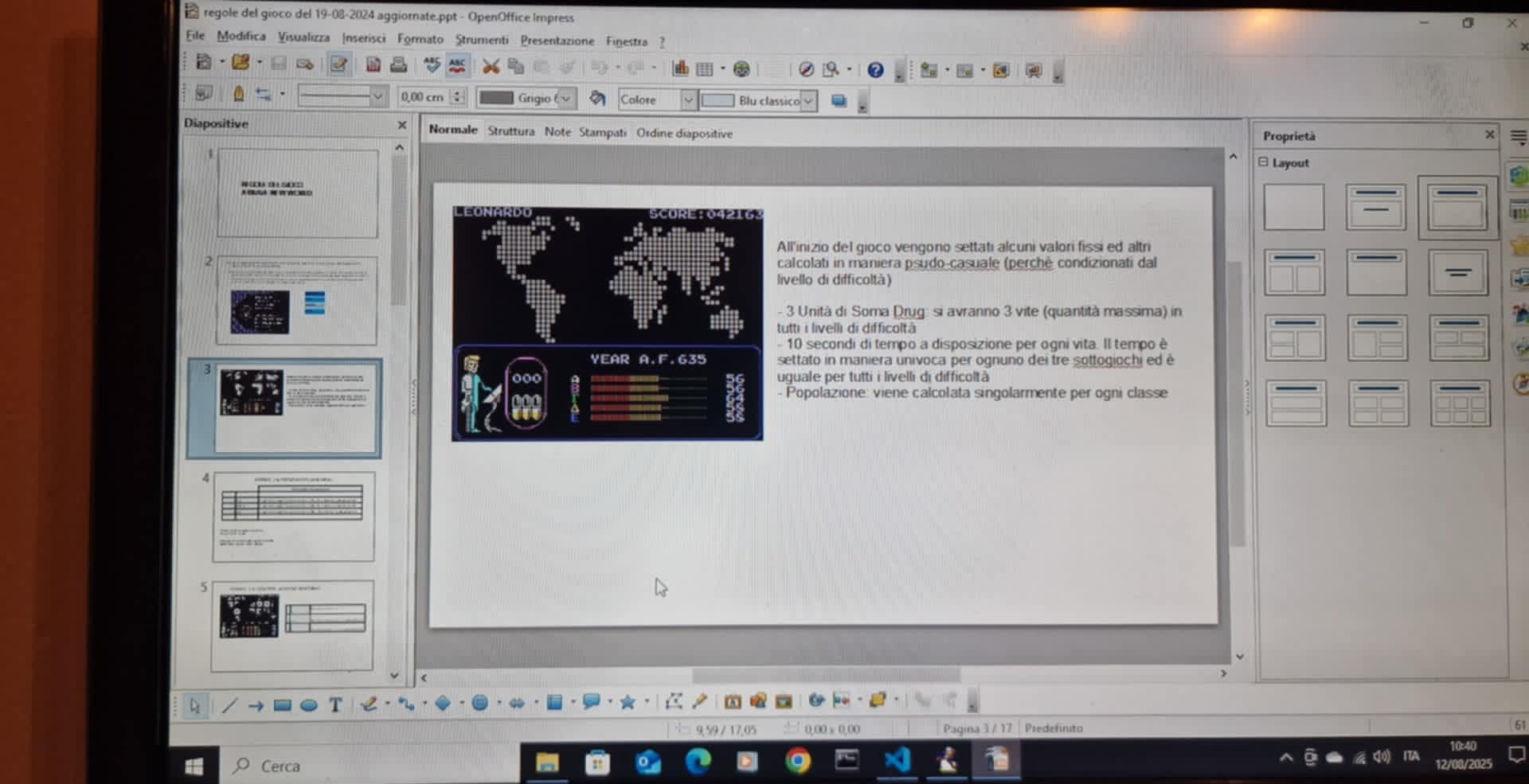The image size is (1529, 784).
Task: Open Fontwork Gallery icon
Action: point(733,701)
